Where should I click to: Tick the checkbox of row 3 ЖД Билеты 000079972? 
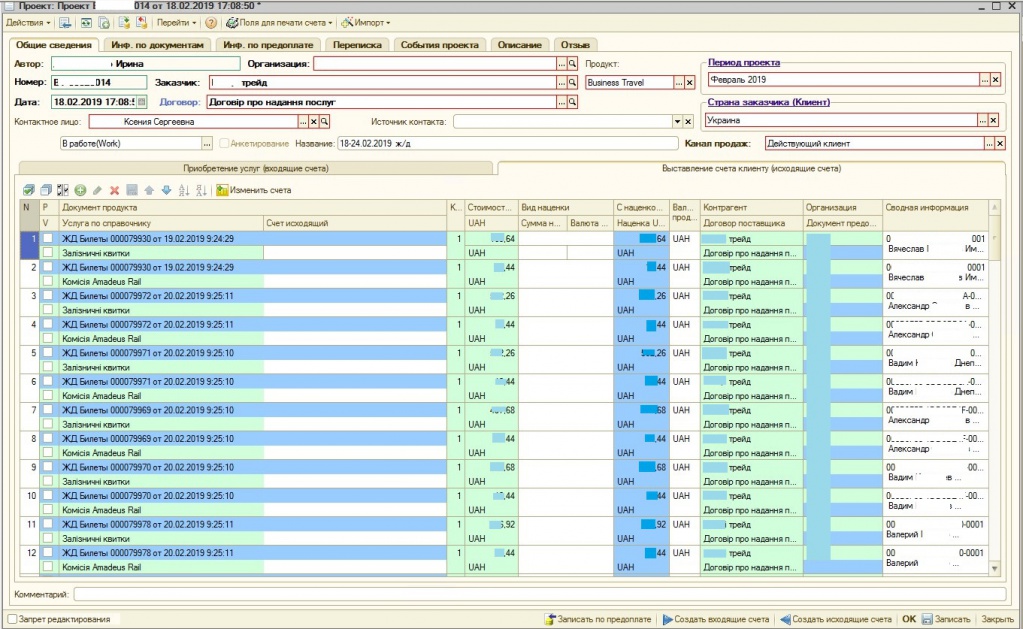pos(48,296)
